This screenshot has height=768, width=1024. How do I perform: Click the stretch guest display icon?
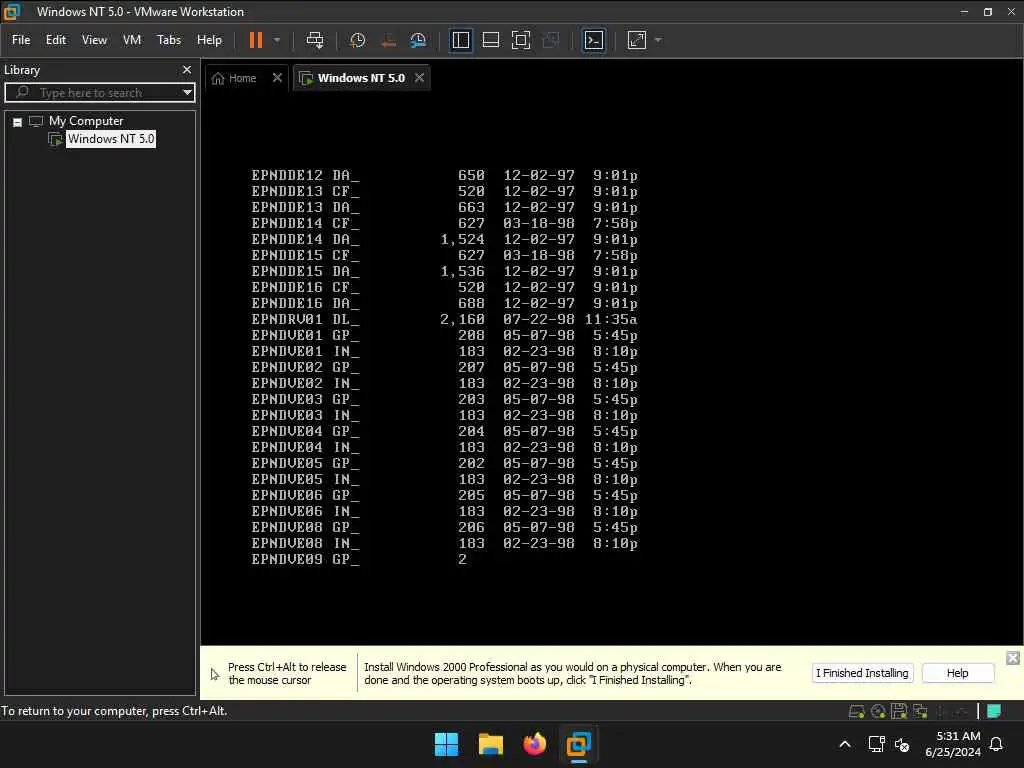point(637,40)
